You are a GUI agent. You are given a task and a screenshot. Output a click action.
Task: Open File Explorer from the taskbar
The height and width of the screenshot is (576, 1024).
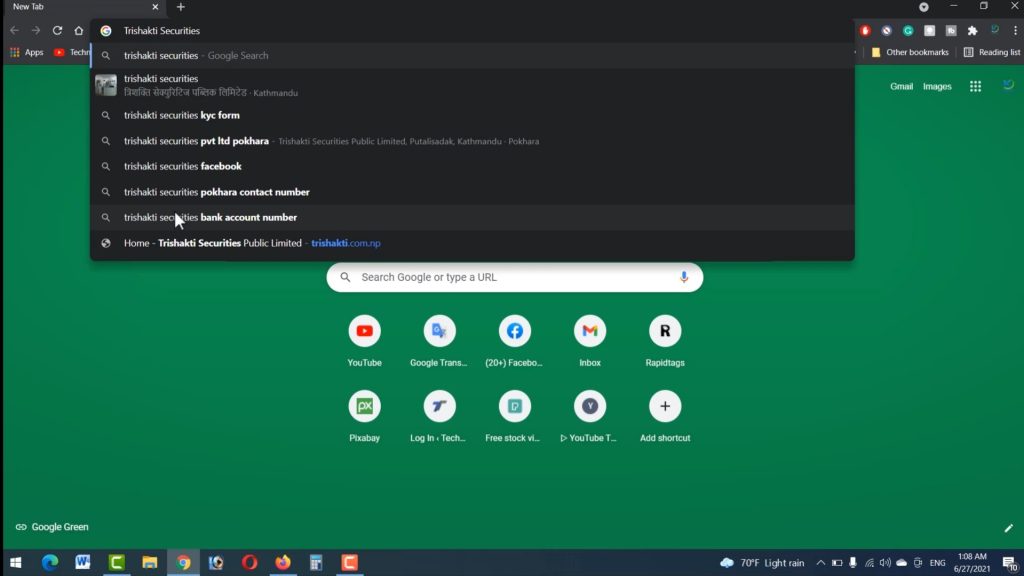[x=150, y=562]
